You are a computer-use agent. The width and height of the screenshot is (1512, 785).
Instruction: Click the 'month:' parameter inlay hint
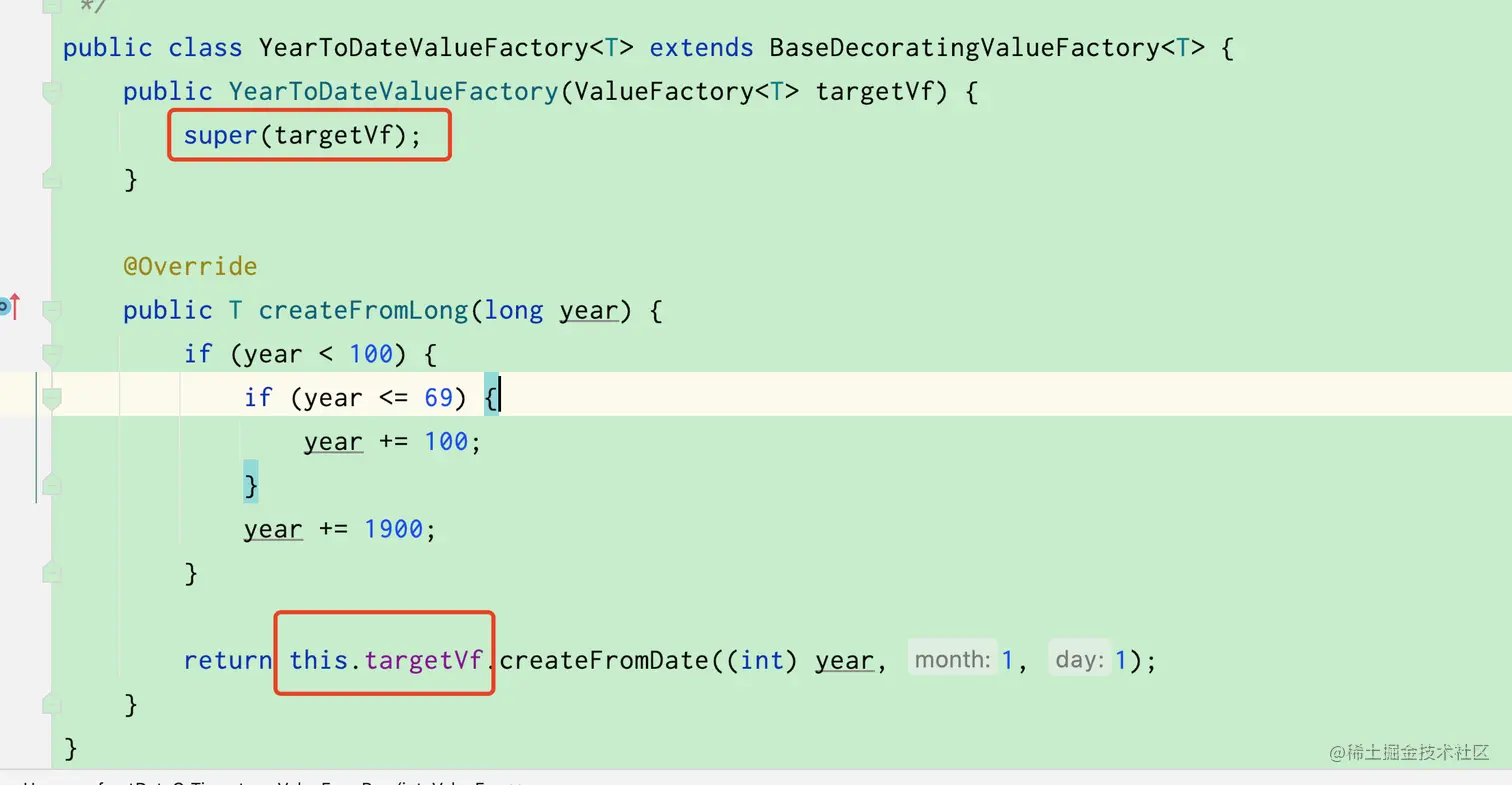pyautogui.click(x=953, y=660)
